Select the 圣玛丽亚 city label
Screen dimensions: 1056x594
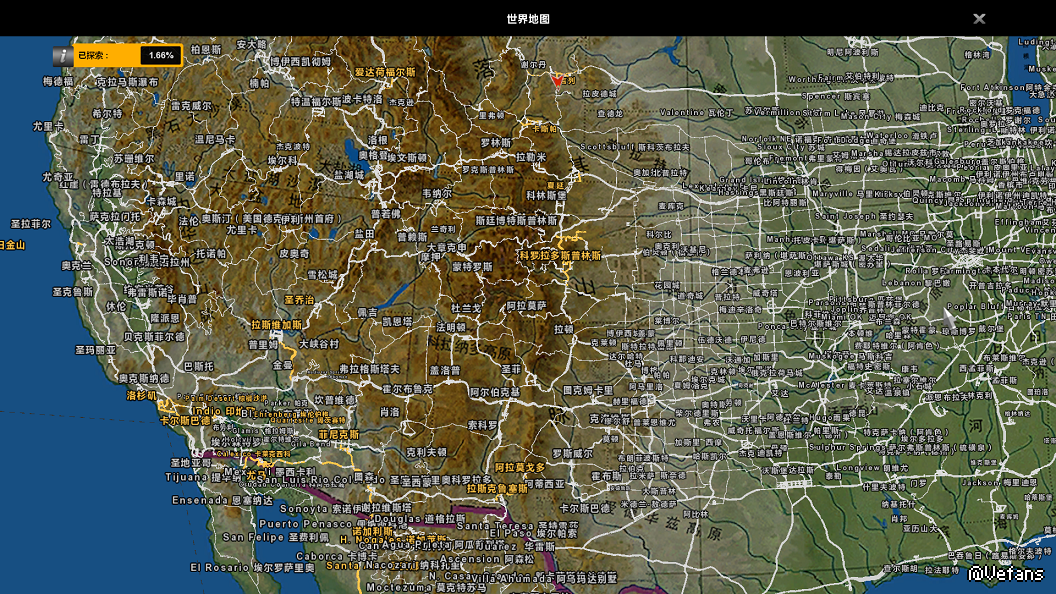coord(95,350)
